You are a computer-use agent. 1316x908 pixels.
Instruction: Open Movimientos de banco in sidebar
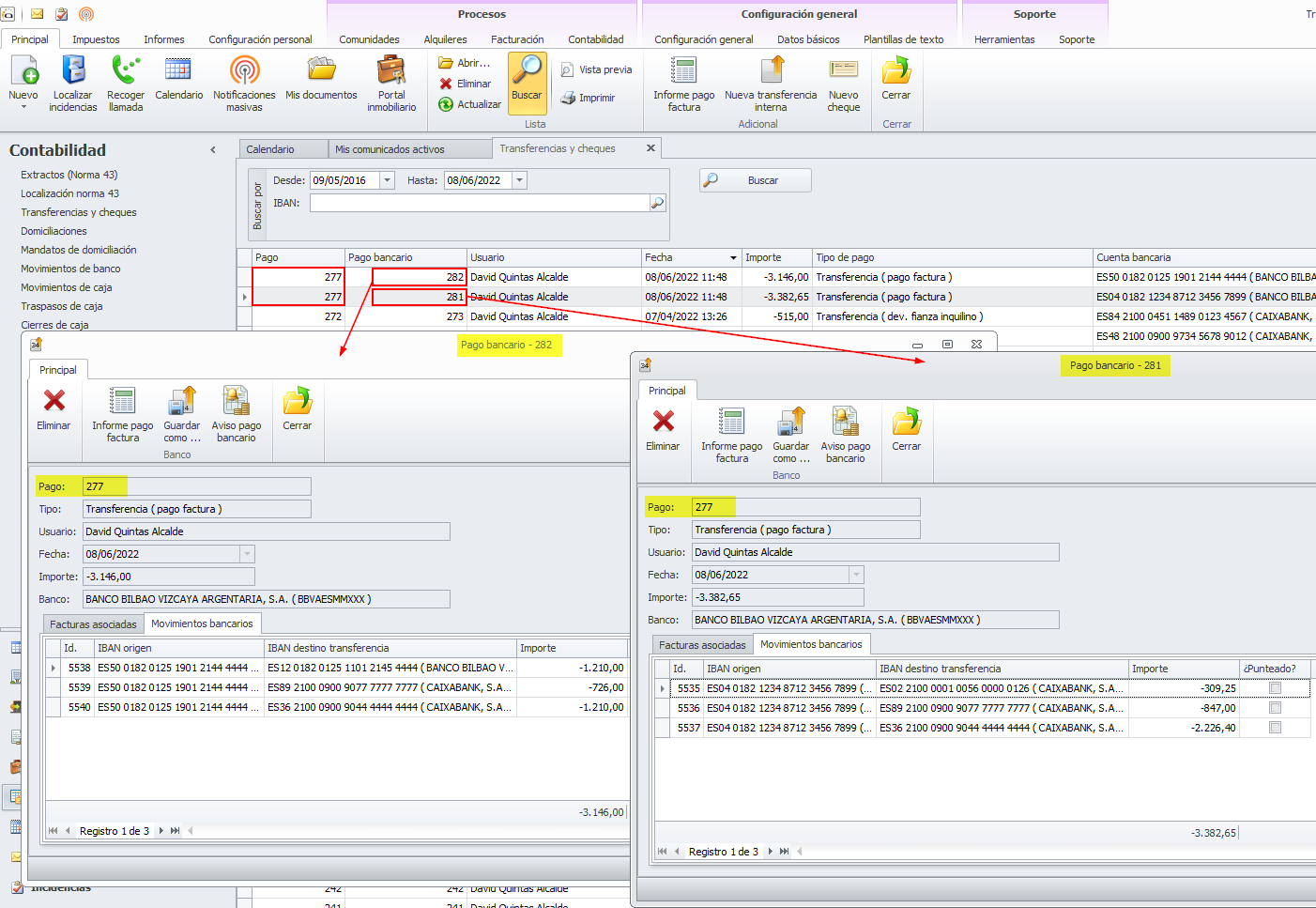tap(70, 269)
